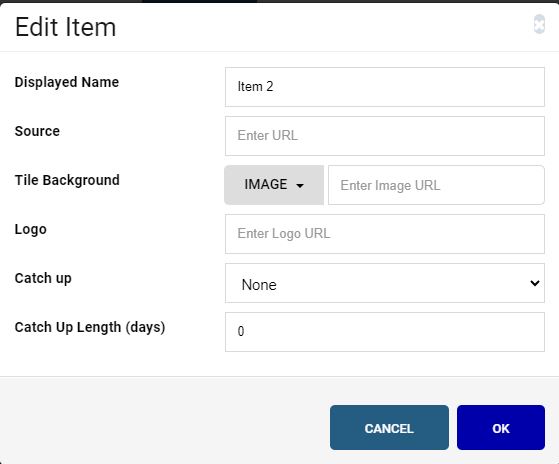559x464 pixels.
Task: Focus the Enter Image URL field
Action: 436,185
